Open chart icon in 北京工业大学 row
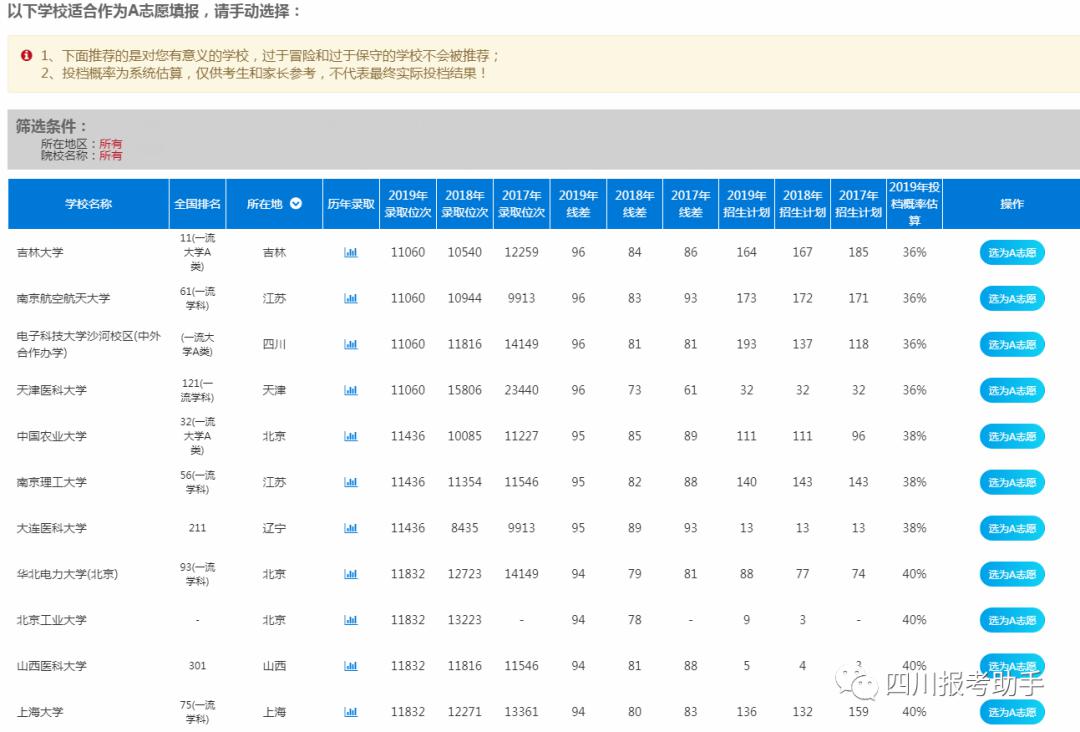The width and height of the screenshot is (1080, 732). coord(351,620)
